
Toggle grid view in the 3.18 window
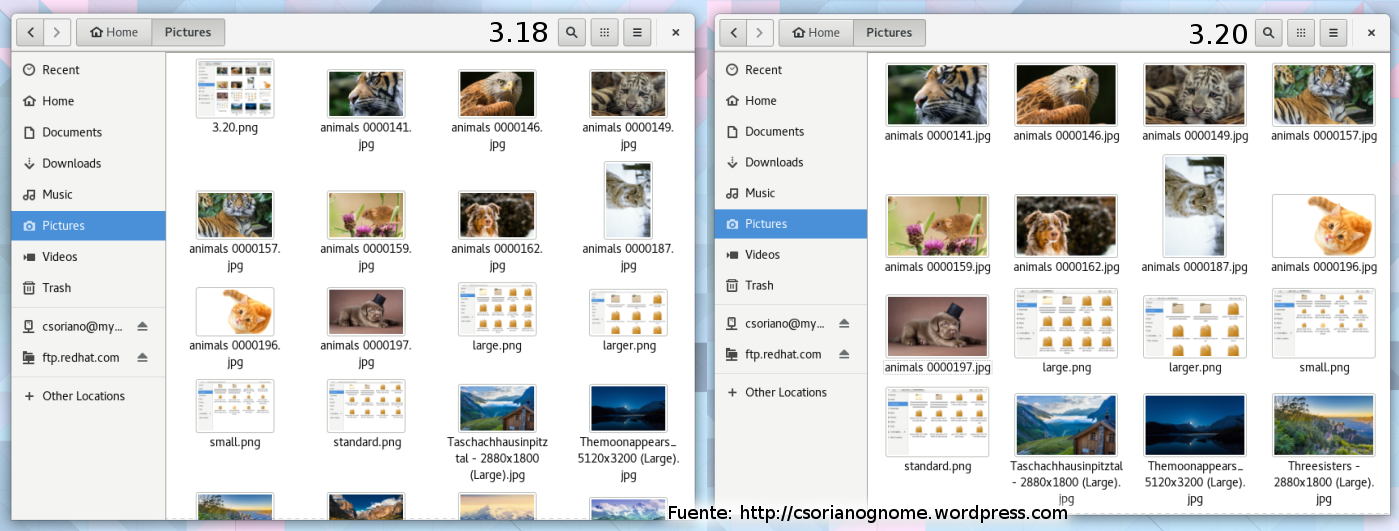(x=604, y=32)
